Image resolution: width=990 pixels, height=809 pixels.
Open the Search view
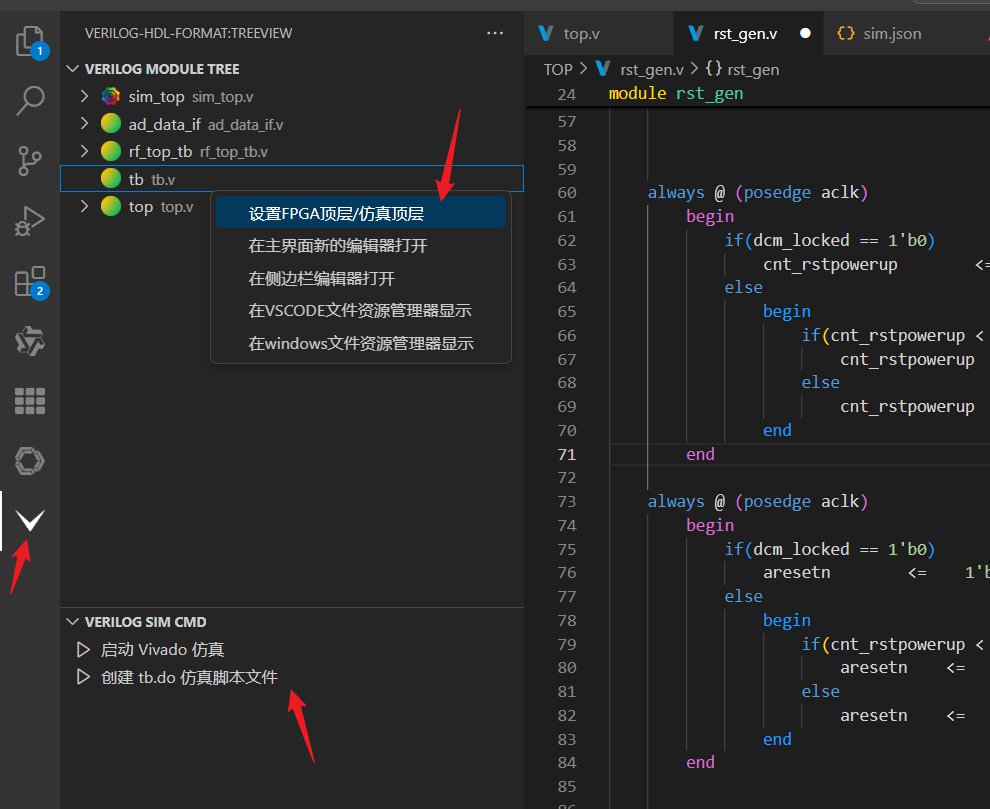30,100
